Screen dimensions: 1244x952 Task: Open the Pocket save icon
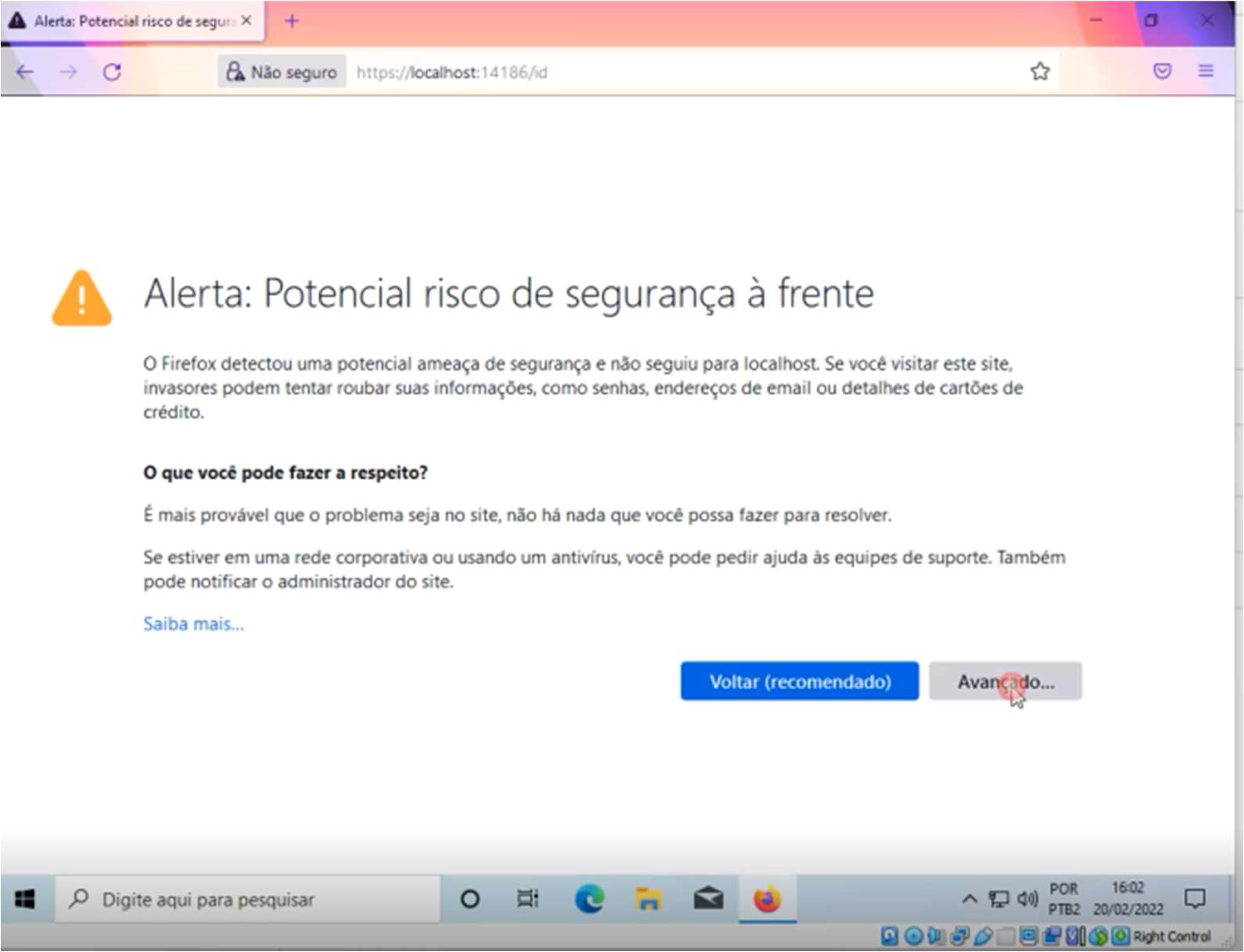pyautogui.click(x=1163, y=71)
